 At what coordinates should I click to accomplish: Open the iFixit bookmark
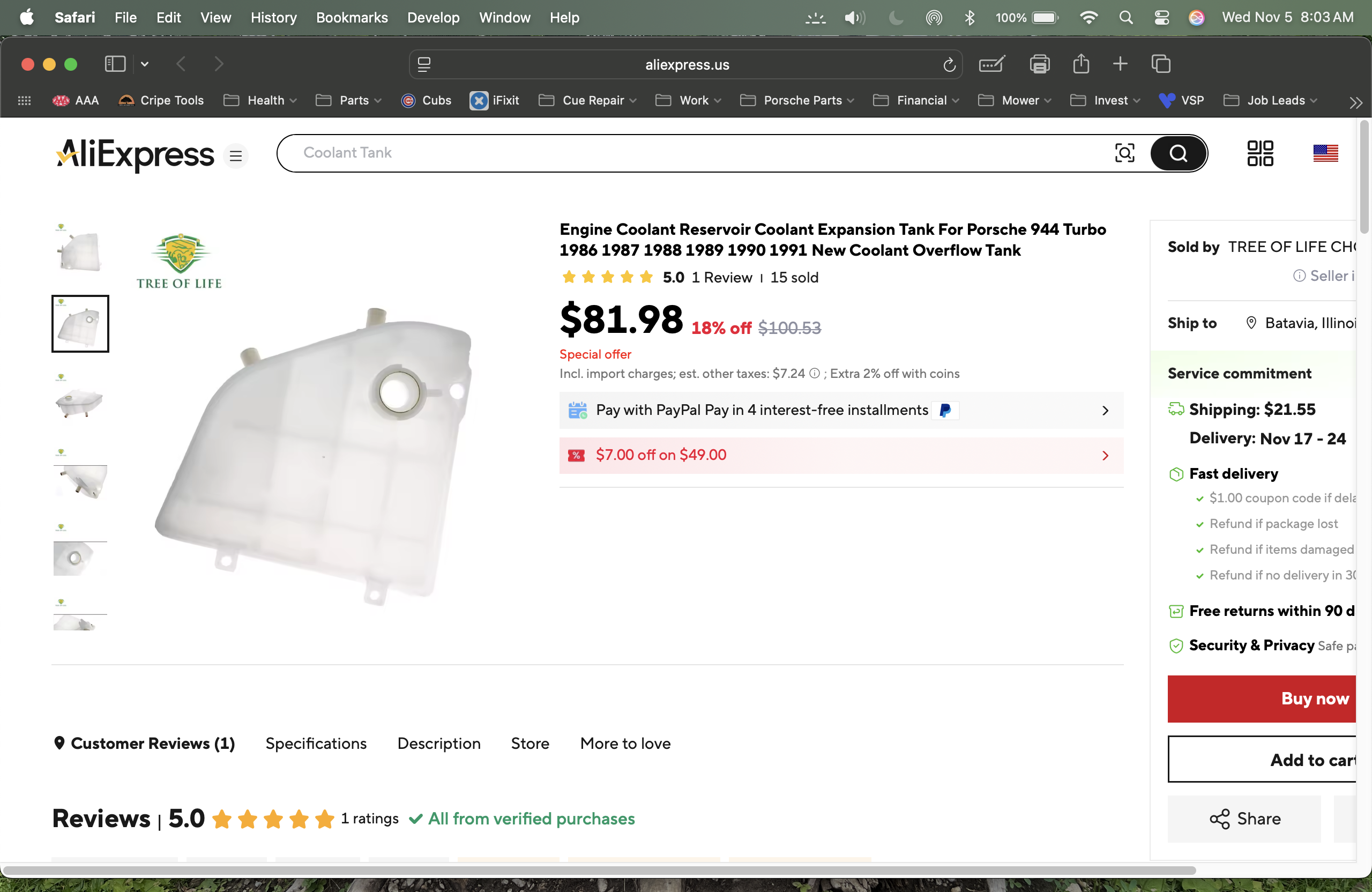(x=495, y=100)
